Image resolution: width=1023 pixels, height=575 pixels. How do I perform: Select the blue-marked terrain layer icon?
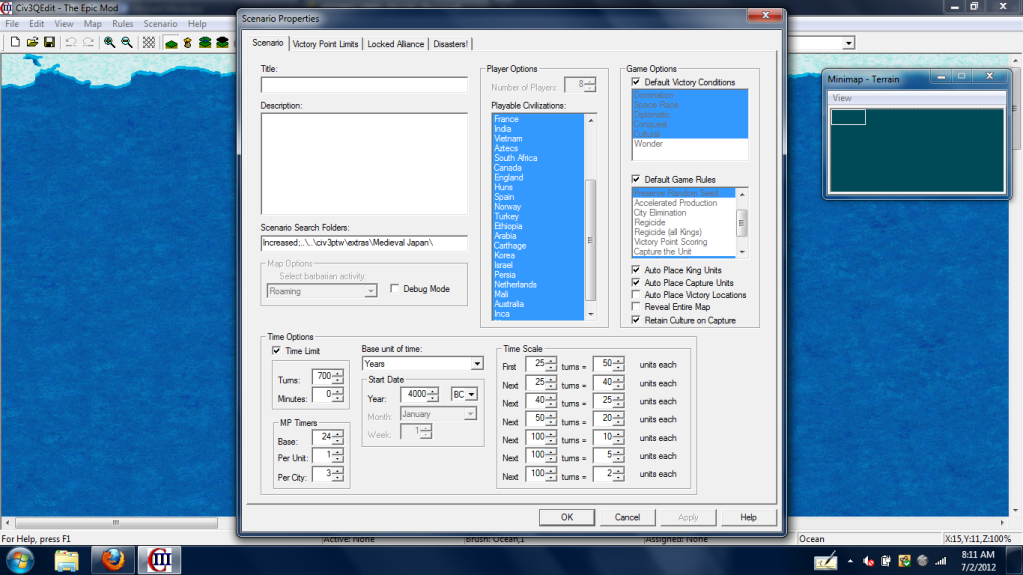(x=205, y=43)
